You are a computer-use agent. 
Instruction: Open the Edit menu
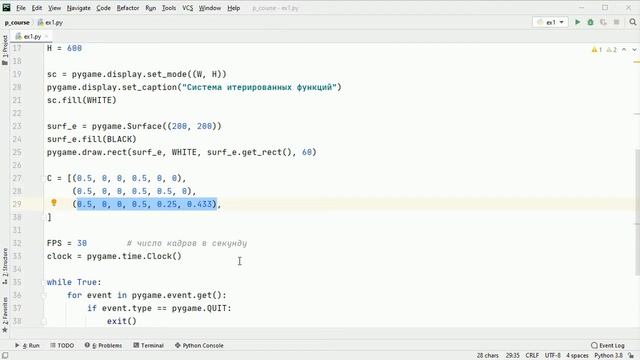click(37, 8)
